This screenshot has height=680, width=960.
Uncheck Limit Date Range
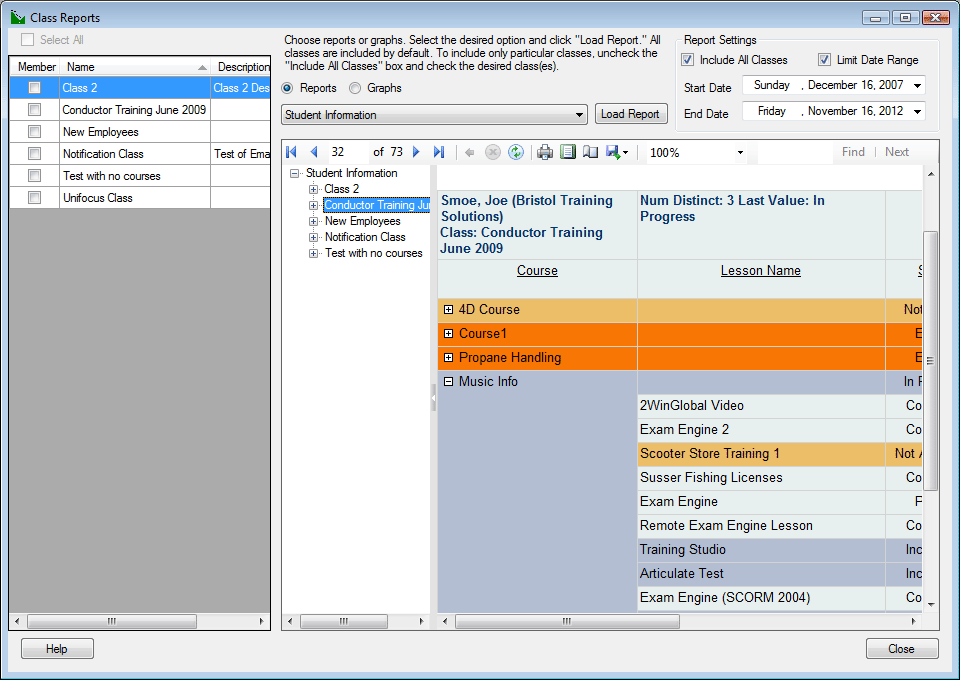pyautogui.click(x=825, y=60)
